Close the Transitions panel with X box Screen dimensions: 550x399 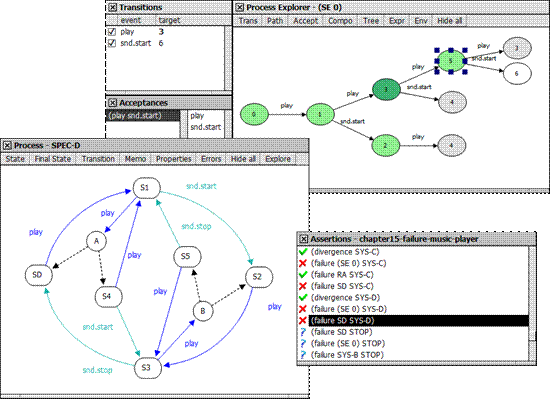pyautogui.click(x=112, y=7)
